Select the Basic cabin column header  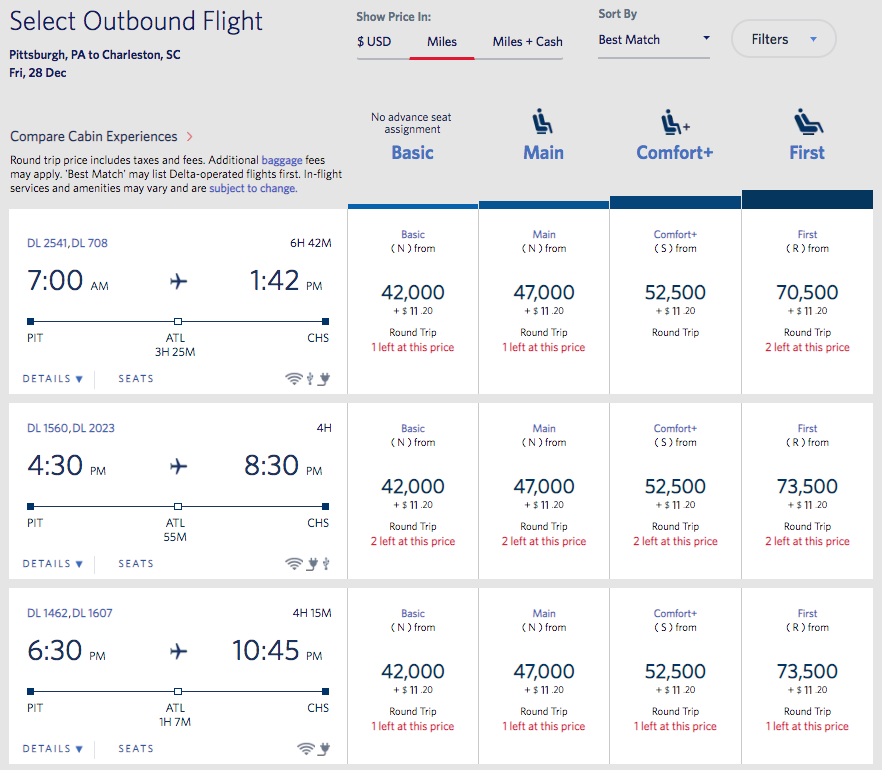[412, 152]
